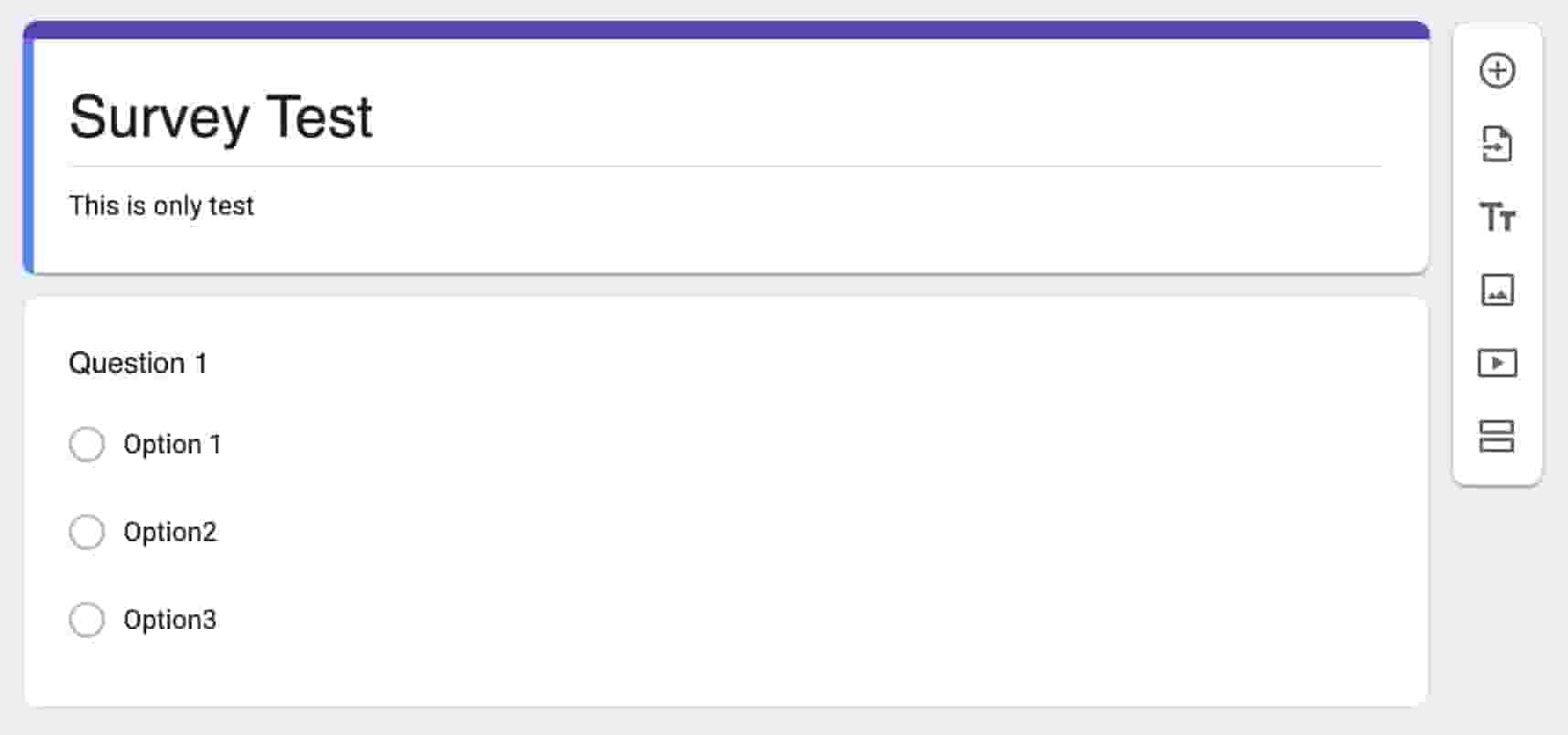Insert an image using the sidebar icon
The width and height of the screenshot is (1568, 735).
pos(1497,291)
